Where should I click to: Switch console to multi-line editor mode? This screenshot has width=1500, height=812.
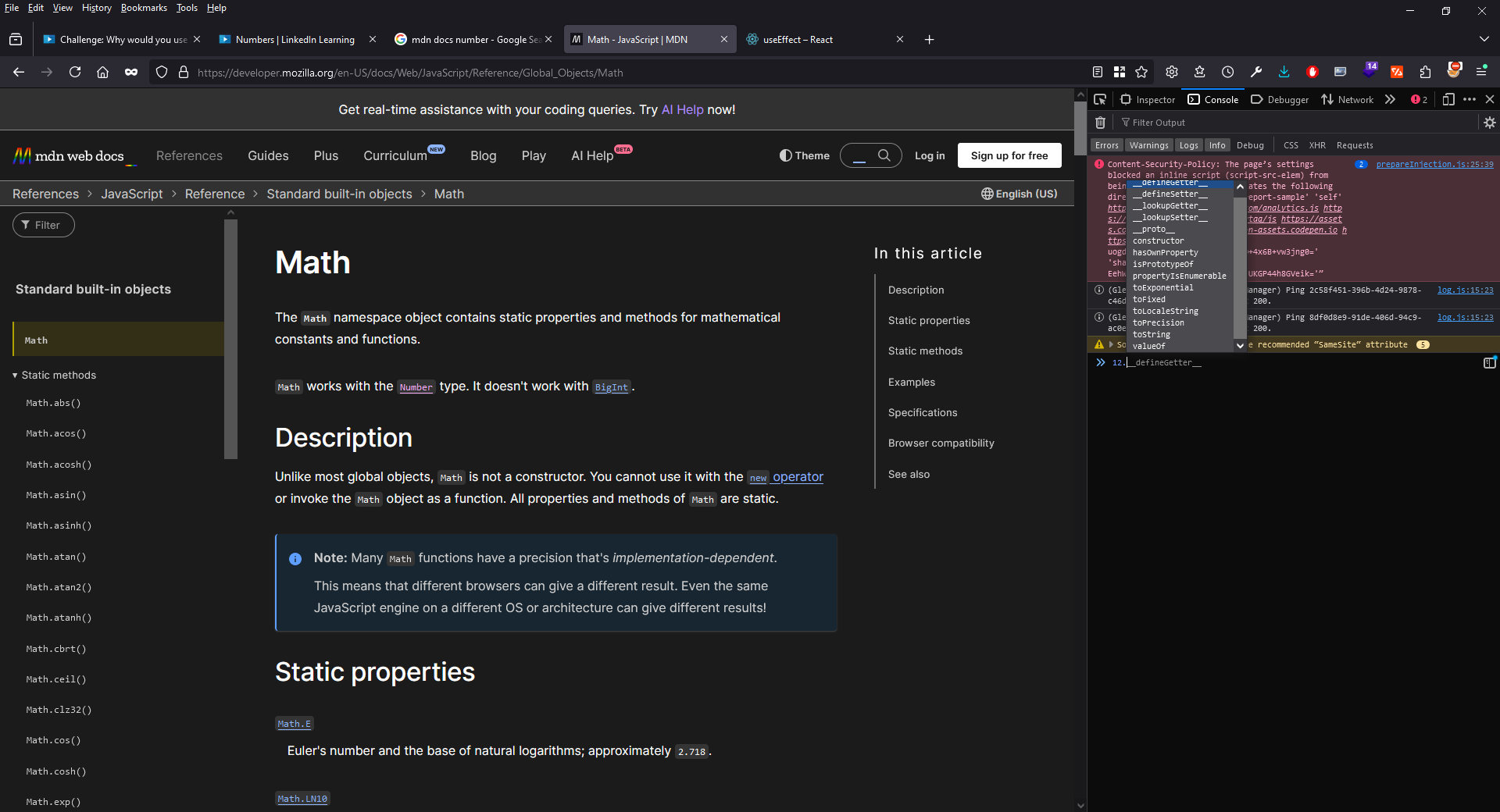(x=1490, y=362)
